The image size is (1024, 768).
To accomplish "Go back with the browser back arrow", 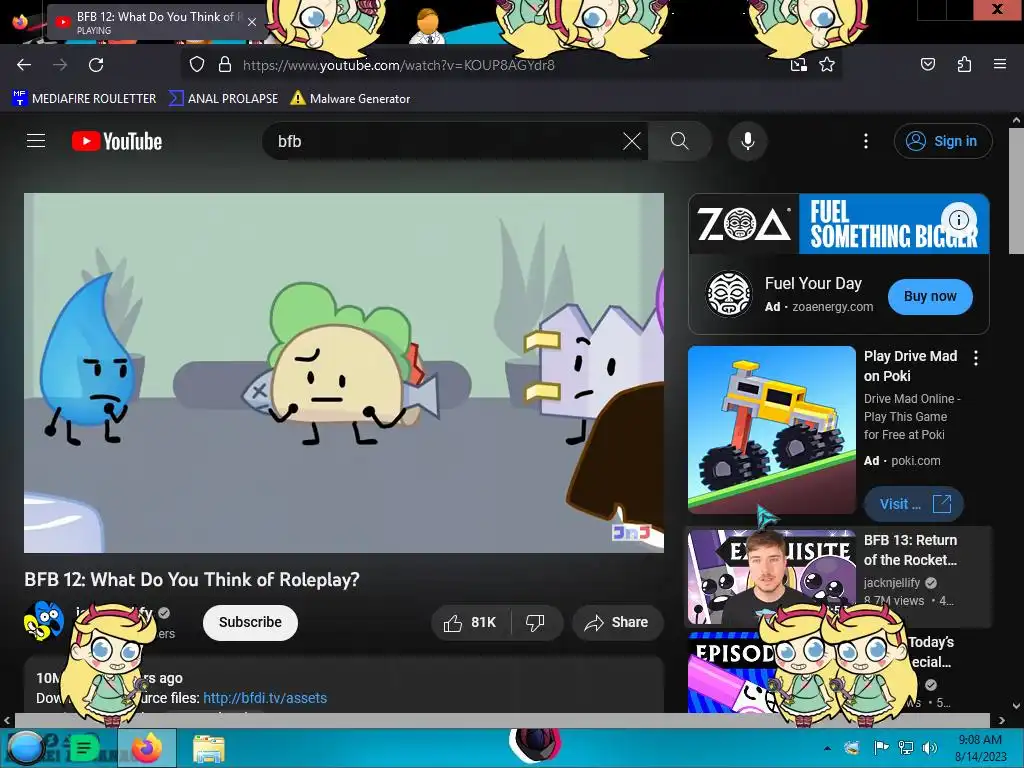I will coord(24,65).
